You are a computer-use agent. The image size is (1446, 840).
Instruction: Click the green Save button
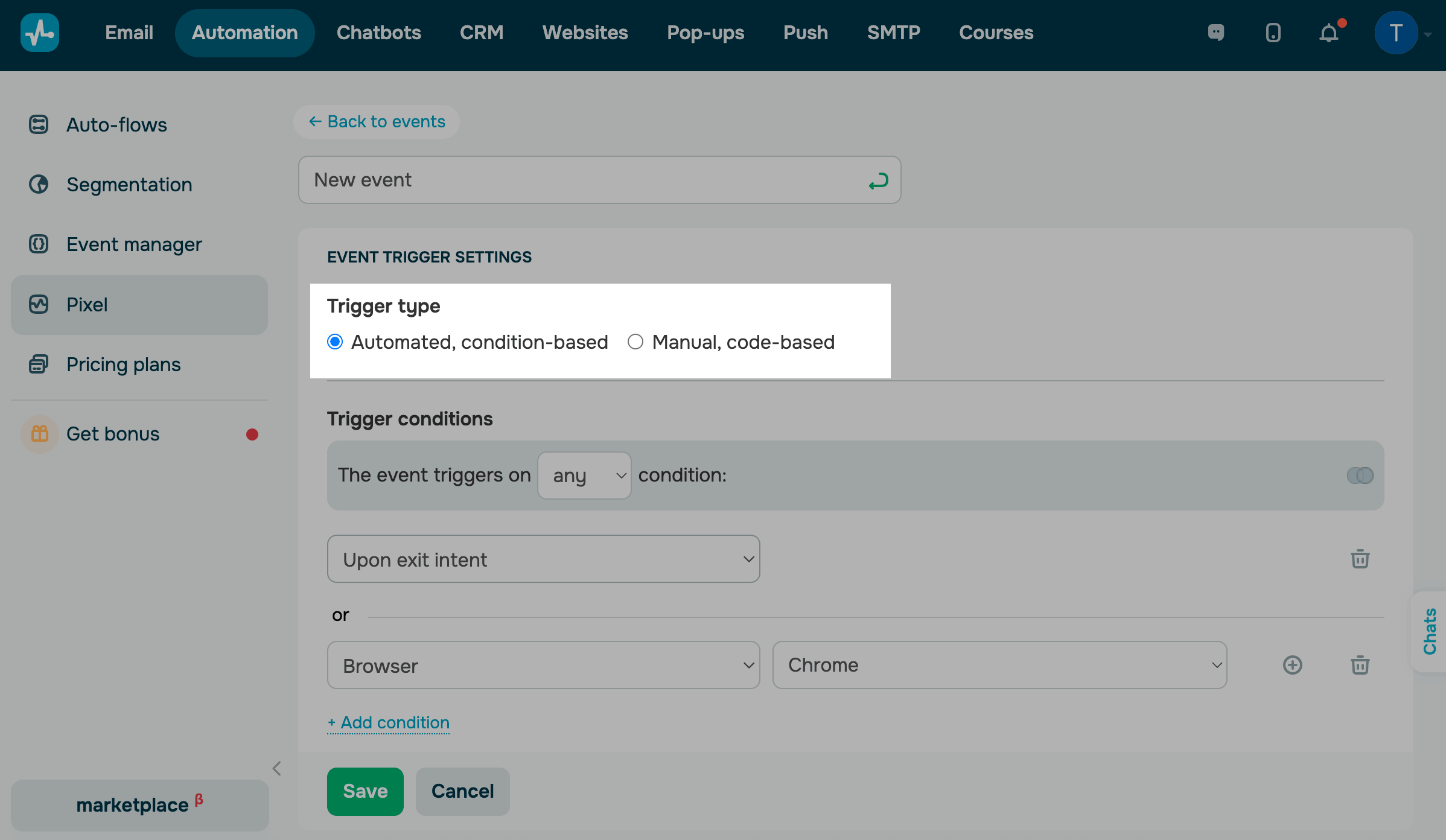365,791
